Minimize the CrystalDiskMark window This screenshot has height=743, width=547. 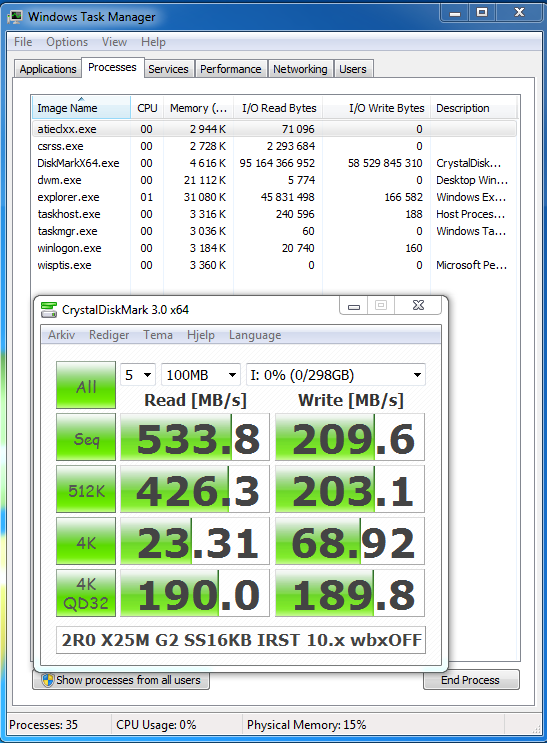point(354,306)
